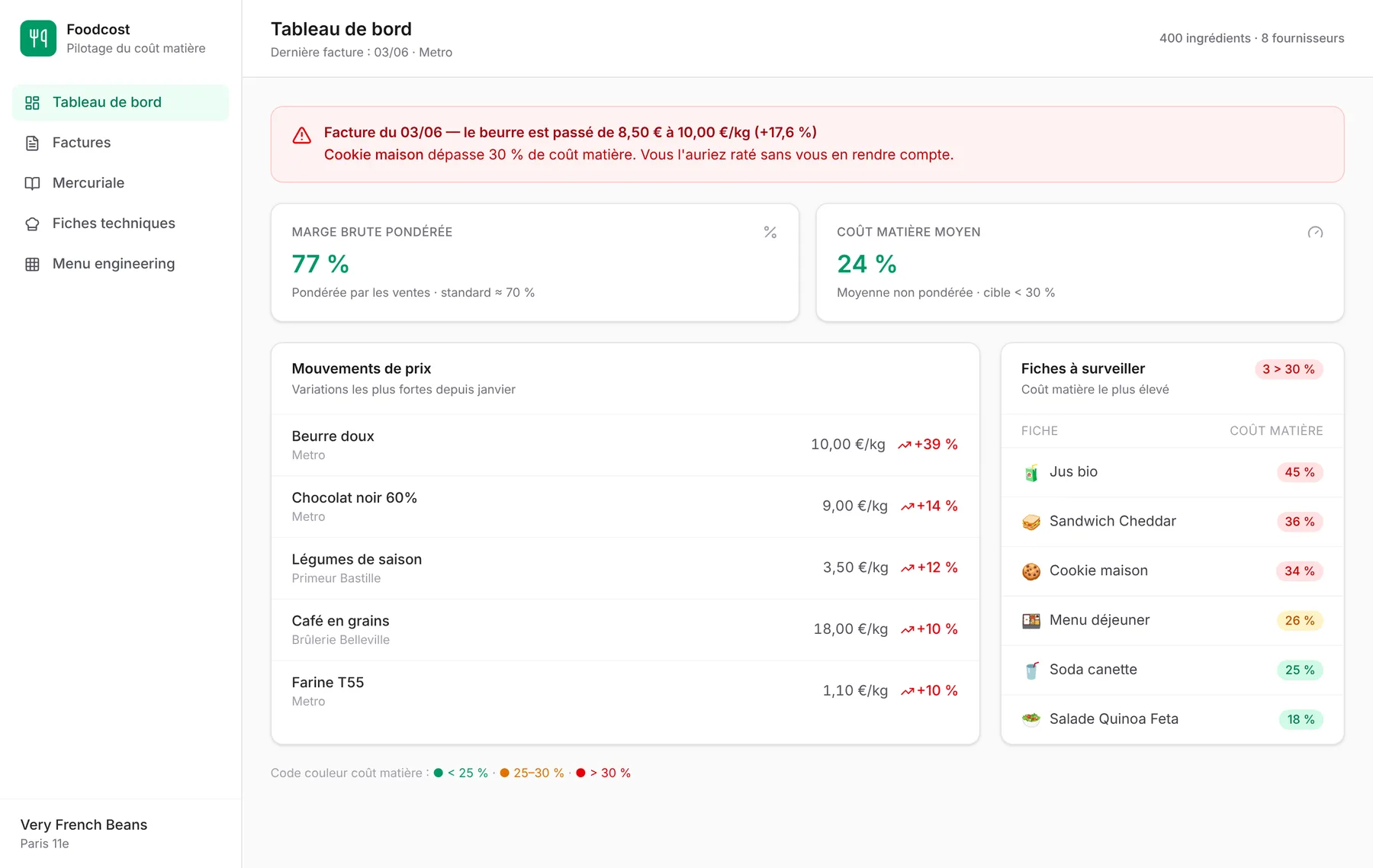The image size is (1373, 868).
Task: Click the 77 % marge brute value
Action: point(320,264)
